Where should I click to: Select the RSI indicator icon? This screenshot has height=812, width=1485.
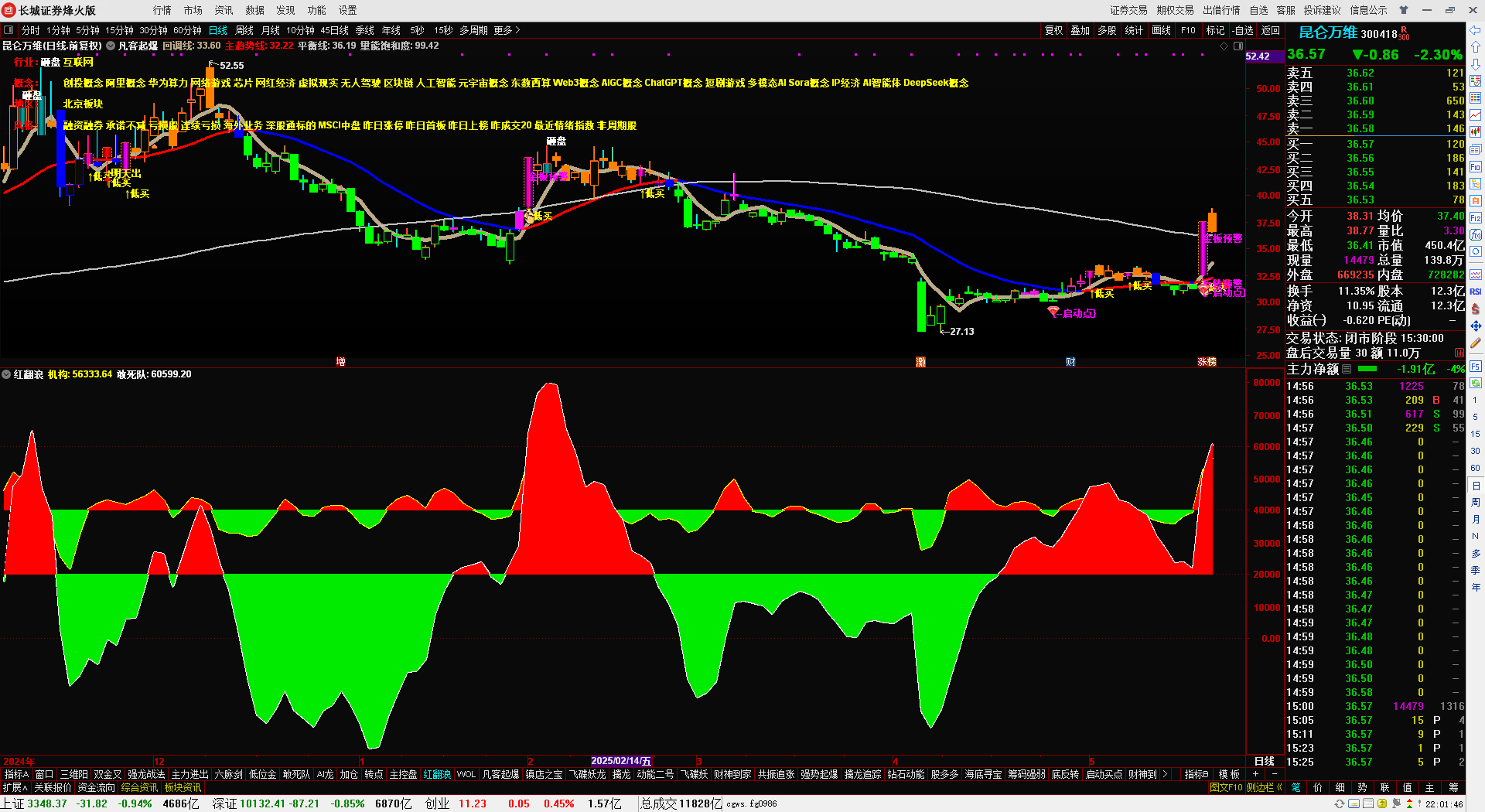pos(1476,292)
